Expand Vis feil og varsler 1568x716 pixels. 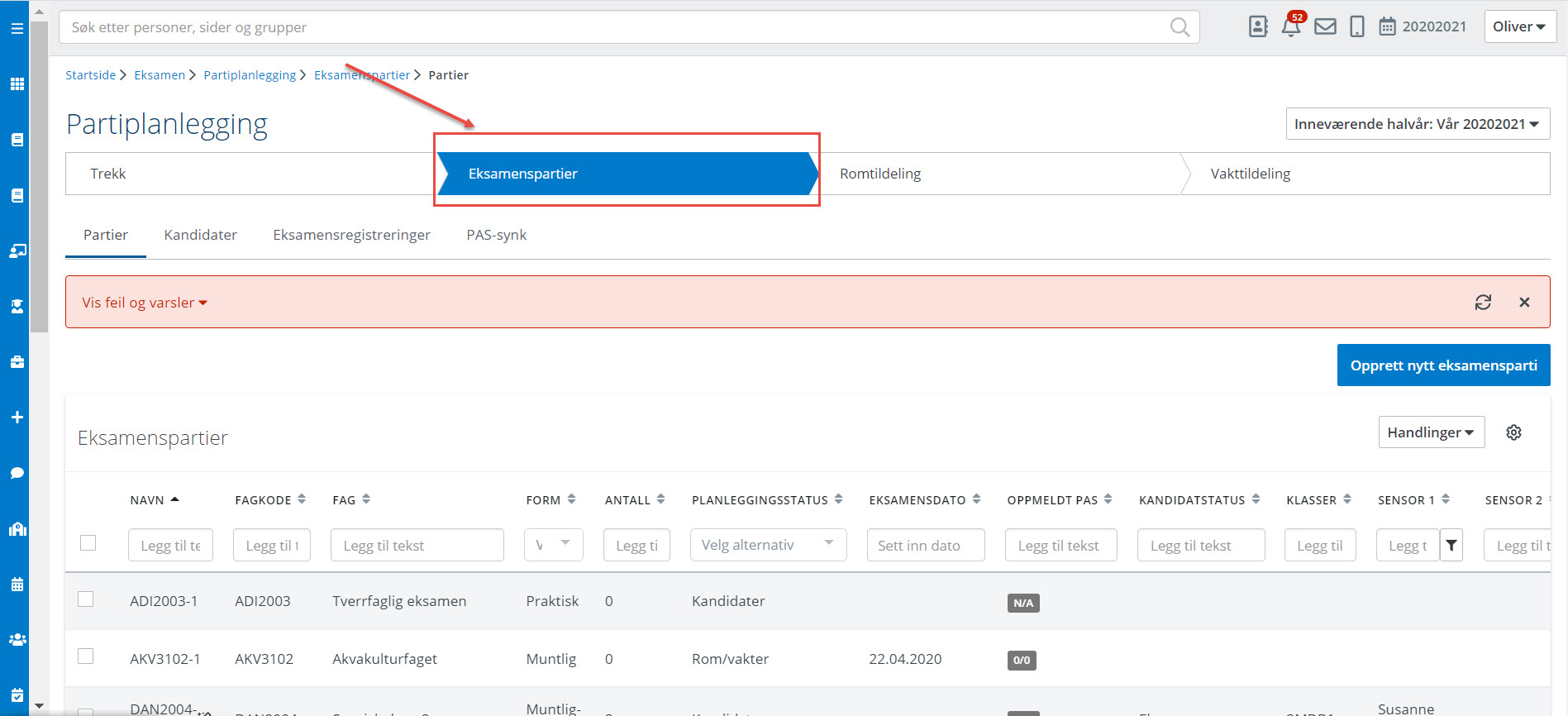tap(145, 303)
